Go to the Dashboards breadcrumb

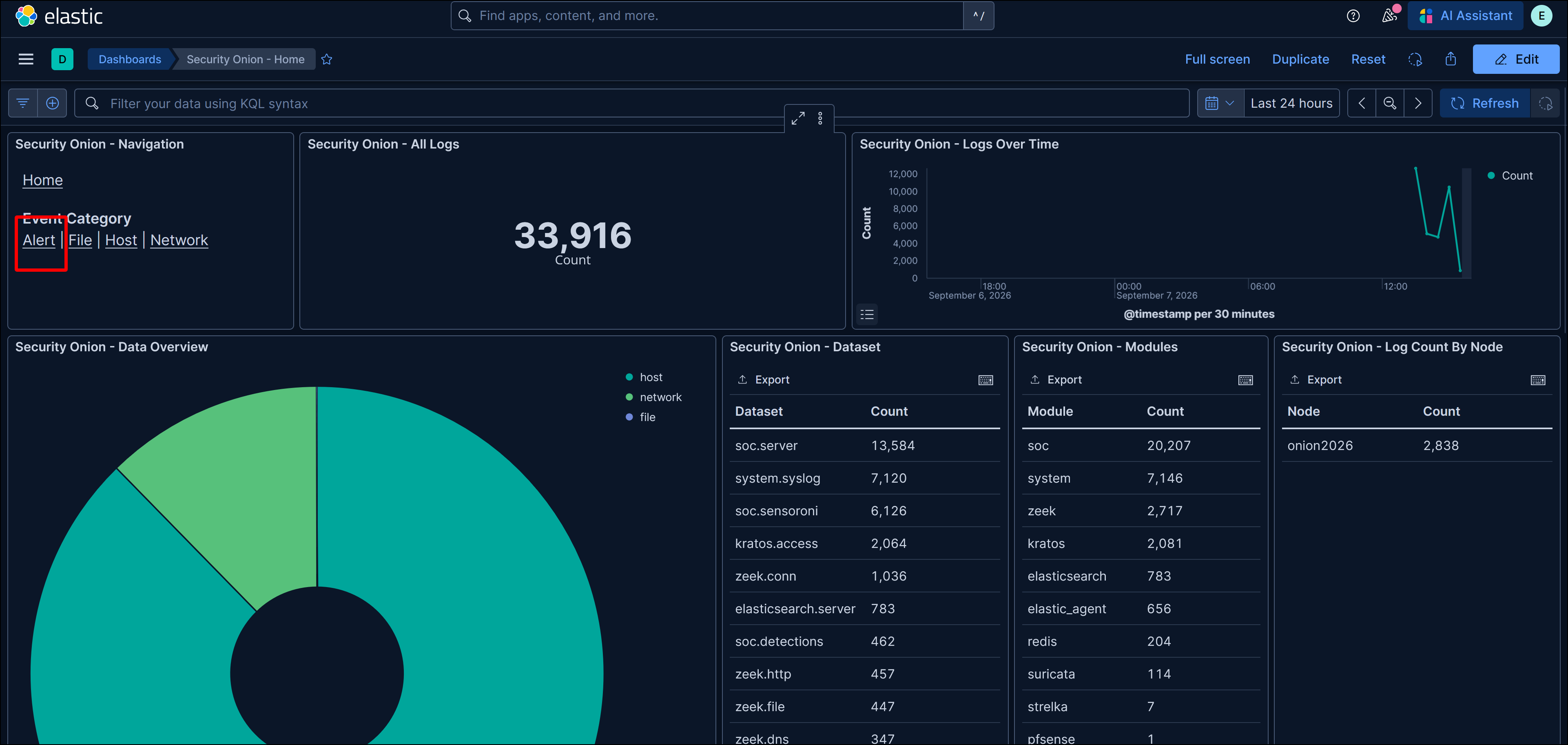pyautogui.click(x=130, y=59)
